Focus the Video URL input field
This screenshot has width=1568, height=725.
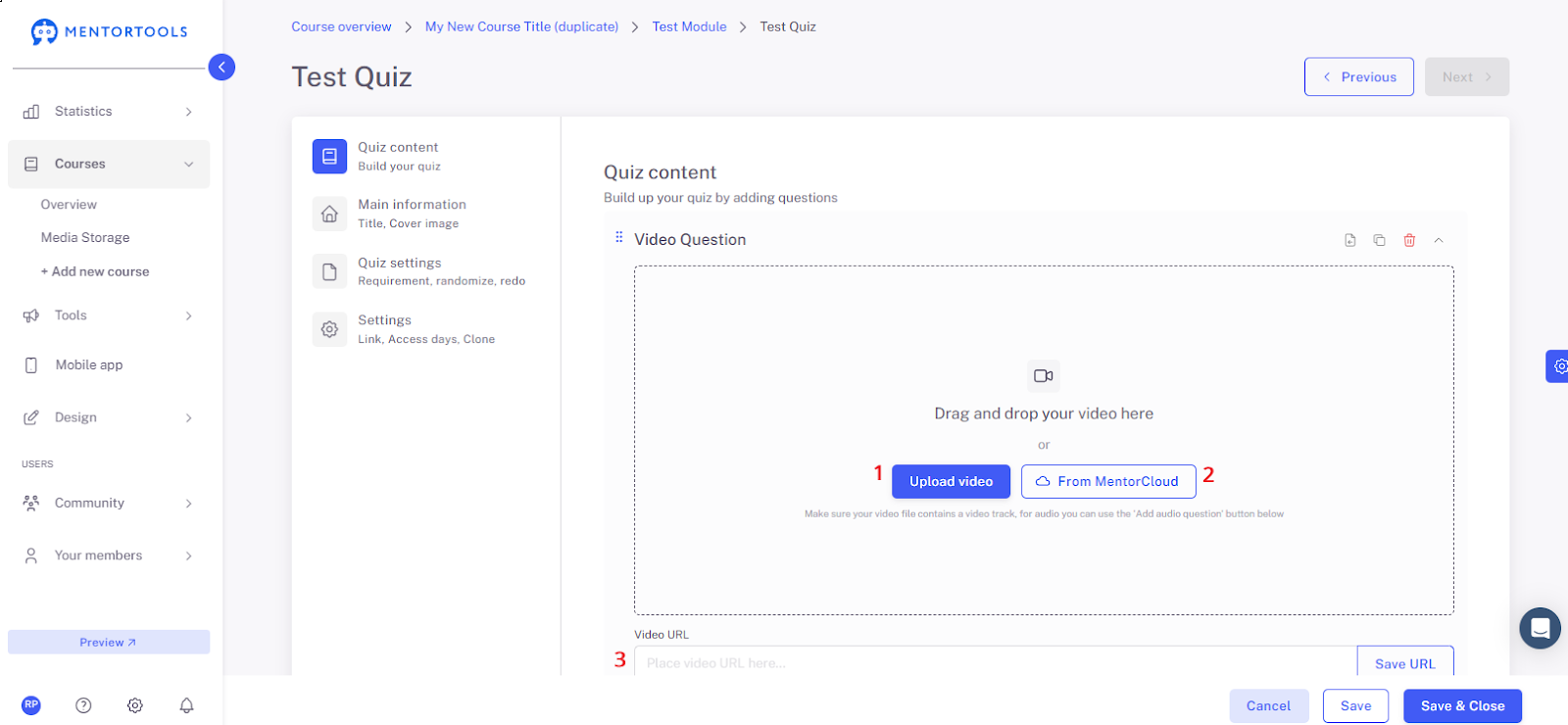996,662
